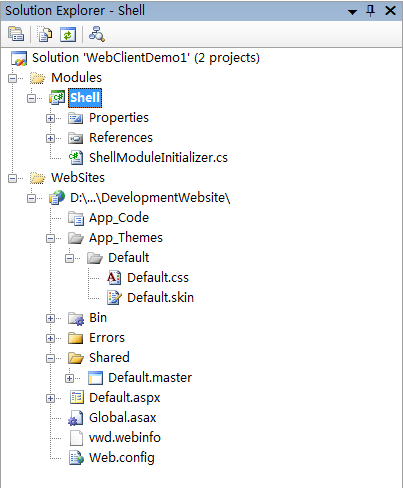Select Default.aspx file
Screen dimensions: 403x488
point(125,398)
